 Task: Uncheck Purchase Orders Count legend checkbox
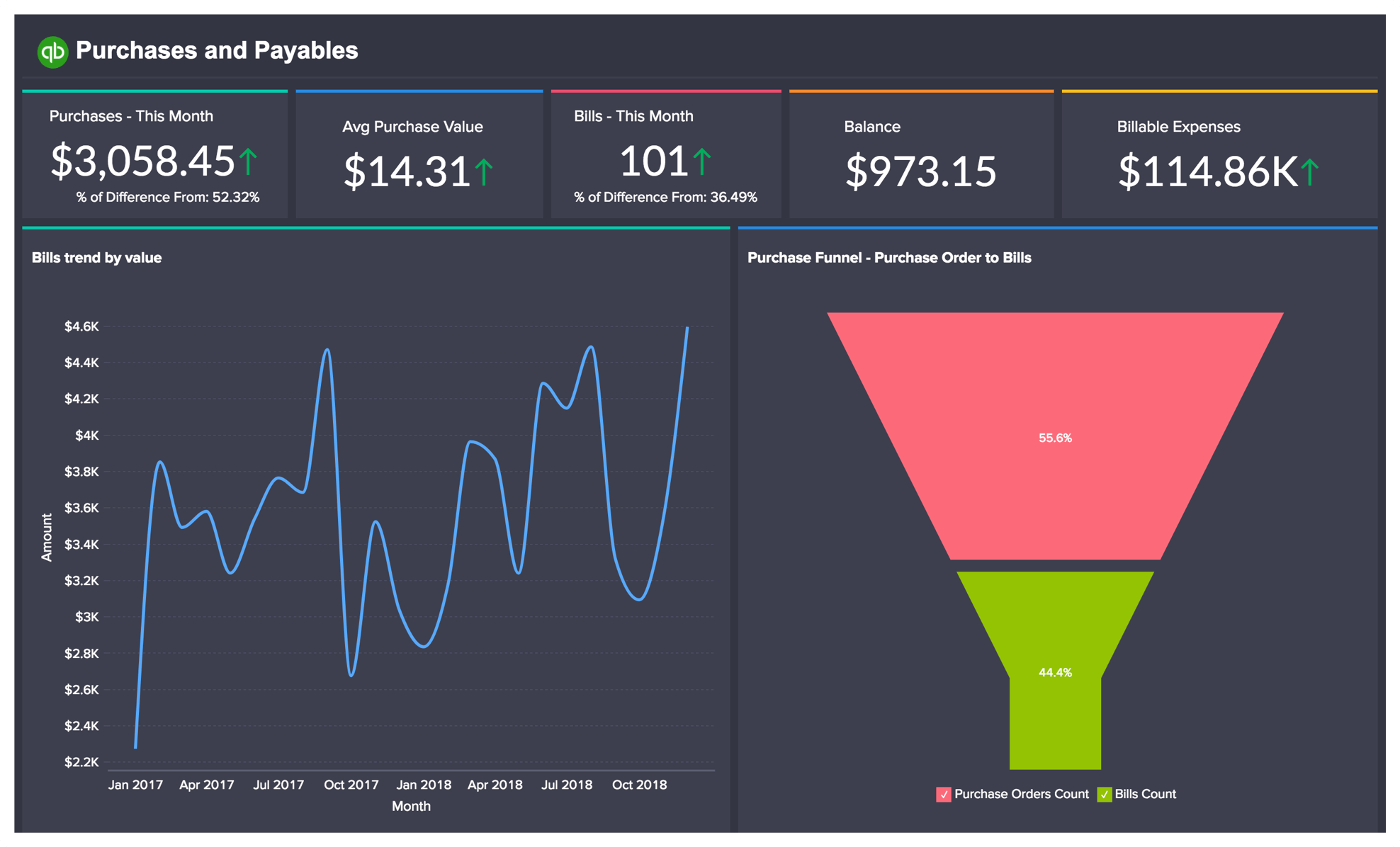[943, 795]
